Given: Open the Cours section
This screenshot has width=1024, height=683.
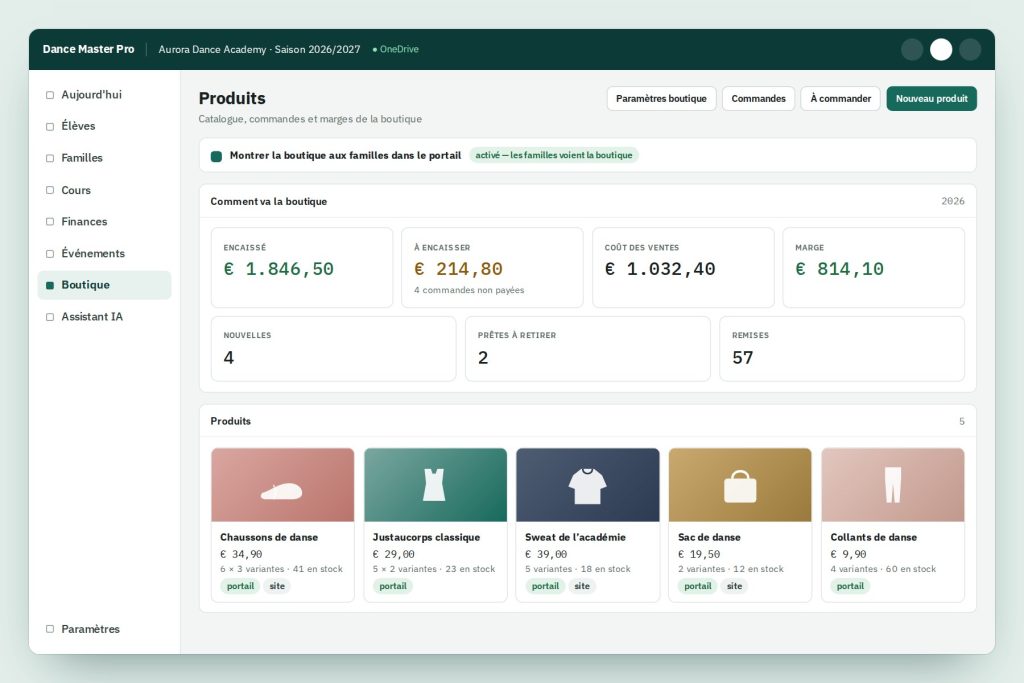Looking at the screenshot, I should [104, 190].
